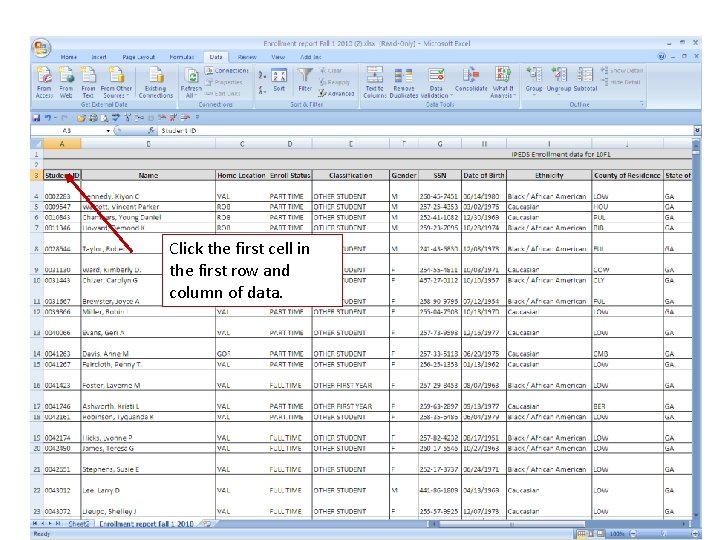Import data From Web
Screen dimensions: 720x540
tap(66, 83)
